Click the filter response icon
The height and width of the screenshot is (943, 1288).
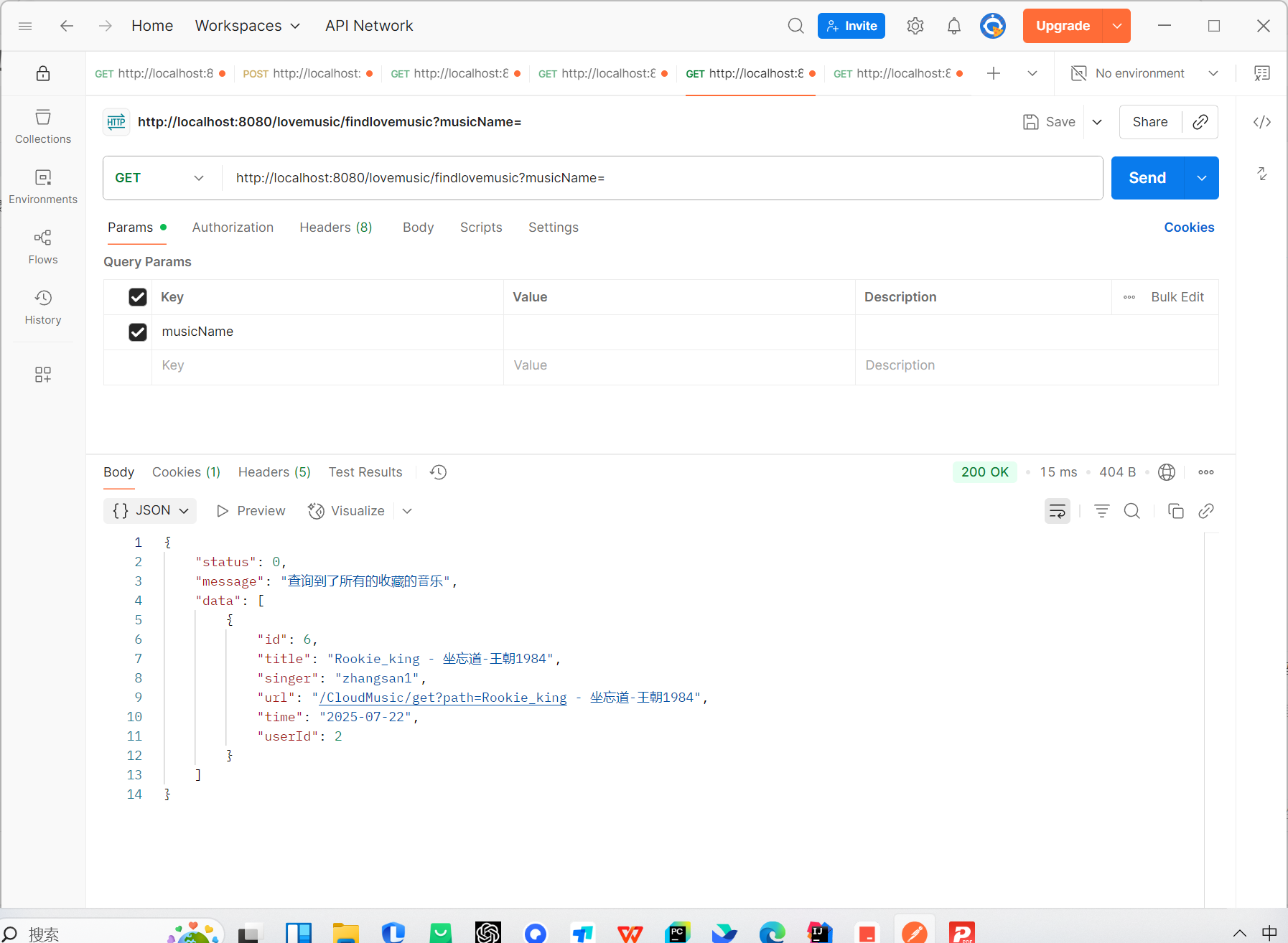(x=1102, y=511)
